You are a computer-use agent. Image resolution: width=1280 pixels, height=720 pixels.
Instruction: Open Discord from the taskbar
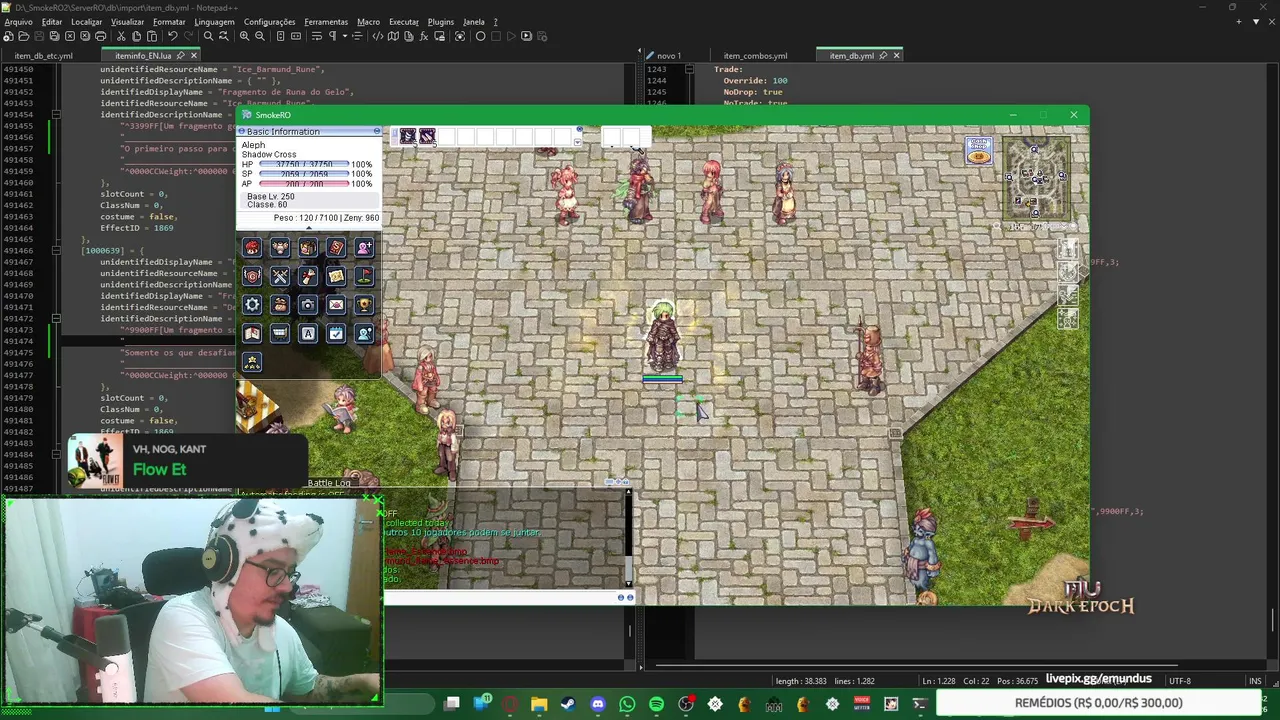(598, 704)
